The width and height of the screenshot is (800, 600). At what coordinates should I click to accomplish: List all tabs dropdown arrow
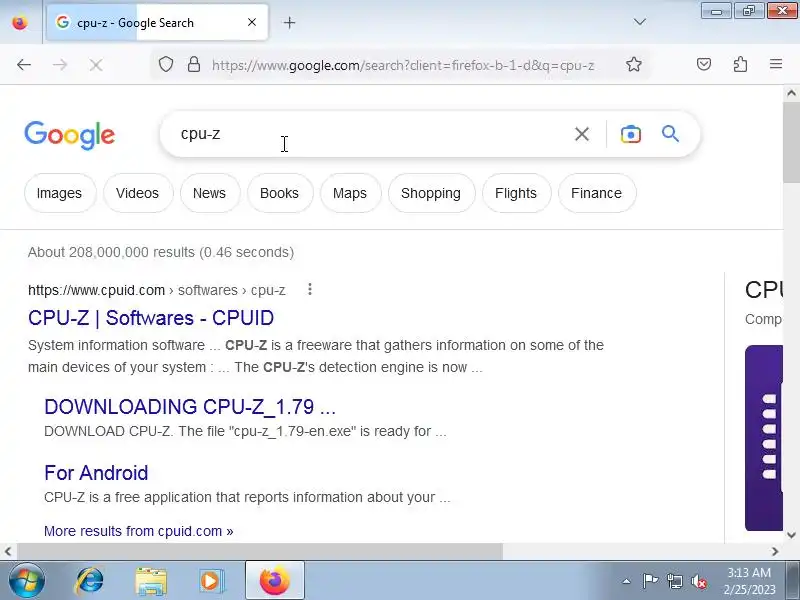640,22
